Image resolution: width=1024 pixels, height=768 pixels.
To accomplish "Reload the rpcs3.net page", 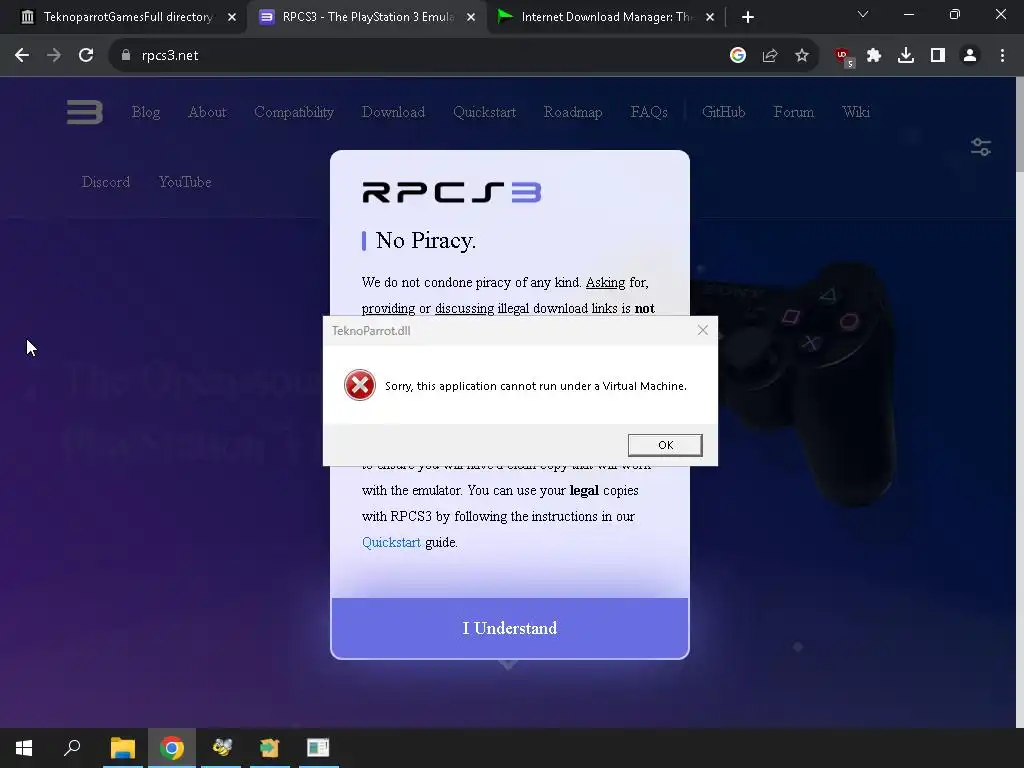I will click(x=86, y=56).
